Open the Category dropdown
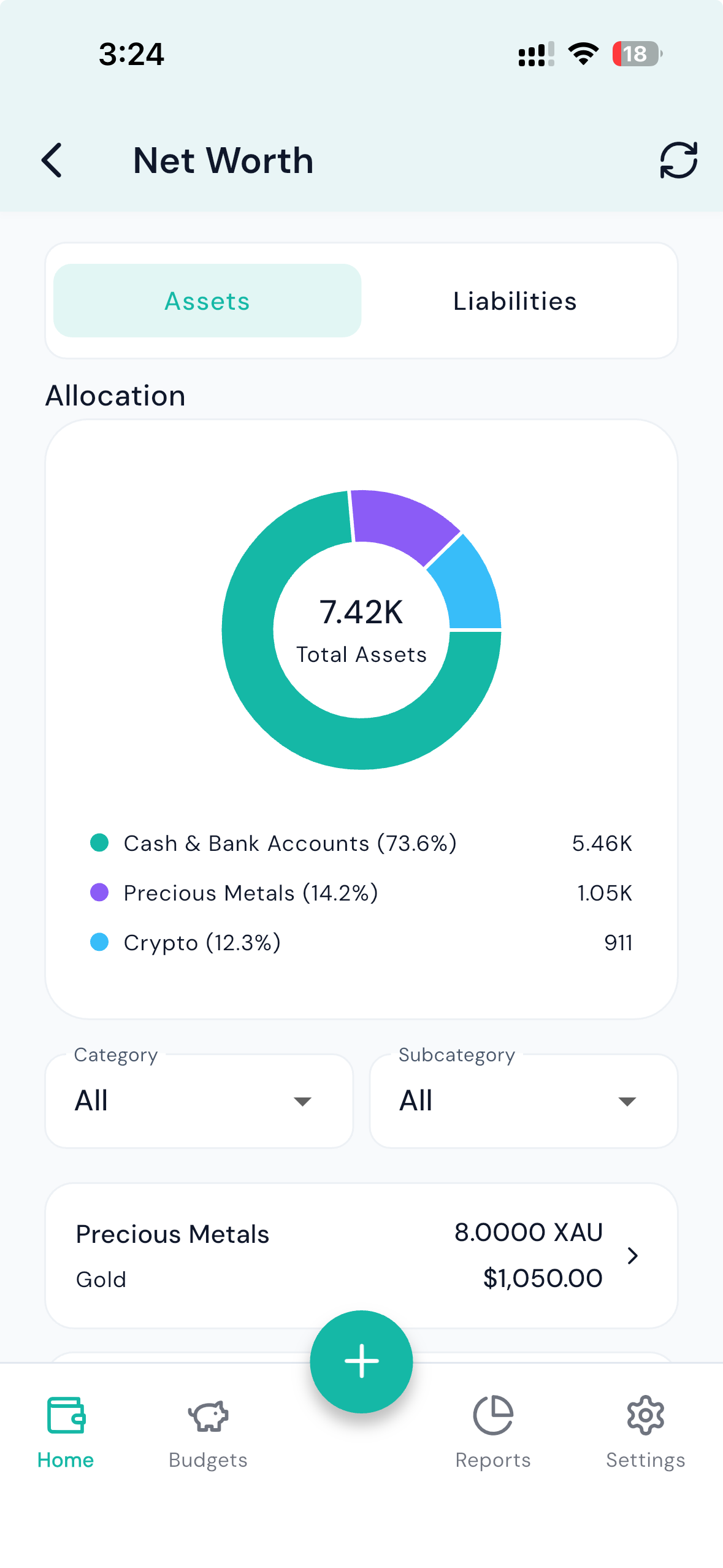Screen dimensions: 723x1568 199,1101
